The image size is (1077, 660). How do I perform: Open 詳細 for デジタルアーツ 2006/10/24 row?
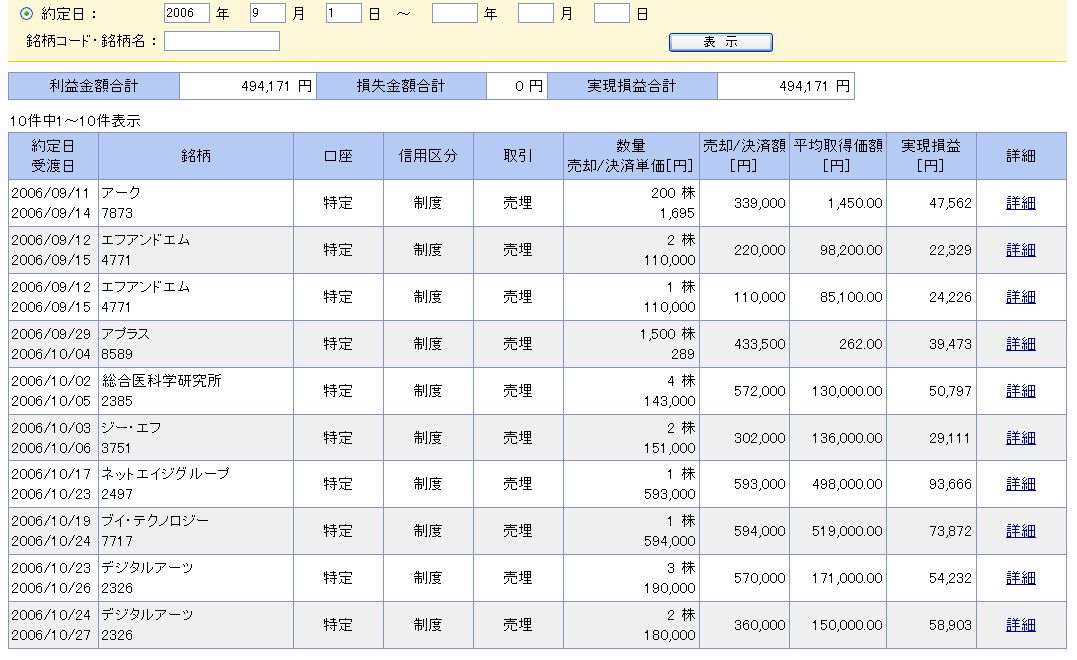tap(1020, 625)
